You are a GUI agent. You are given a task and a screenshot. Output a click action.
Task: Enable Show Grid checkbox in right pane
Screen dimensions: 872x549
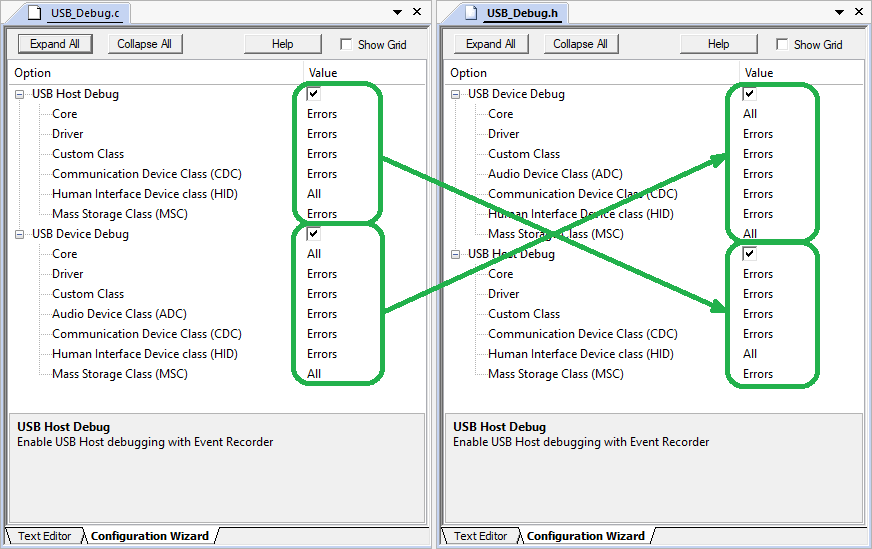tap(782, 44)
